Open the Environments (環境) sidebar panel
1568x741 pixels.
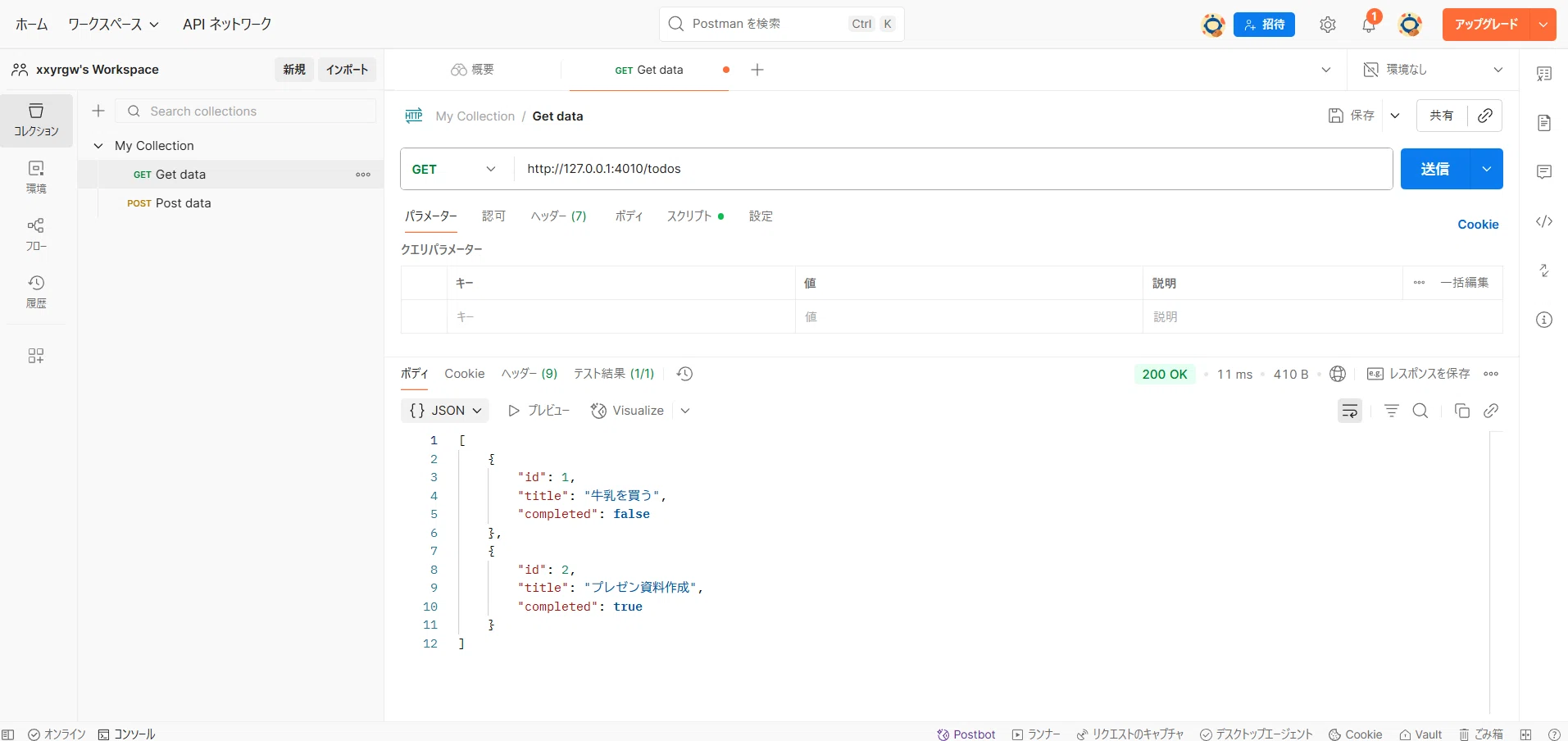36,177
